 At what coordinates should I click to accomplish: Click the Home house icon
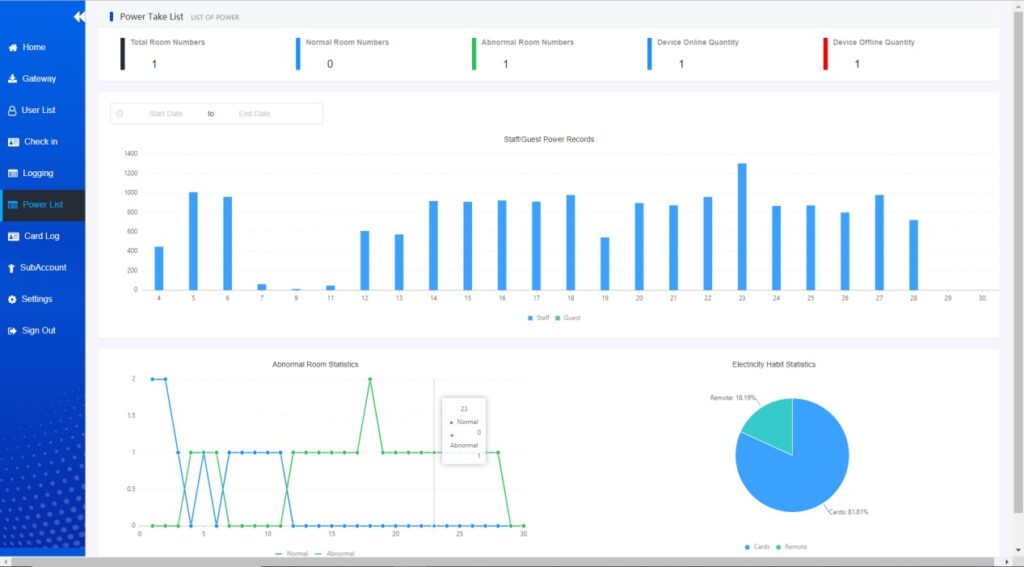12,47
